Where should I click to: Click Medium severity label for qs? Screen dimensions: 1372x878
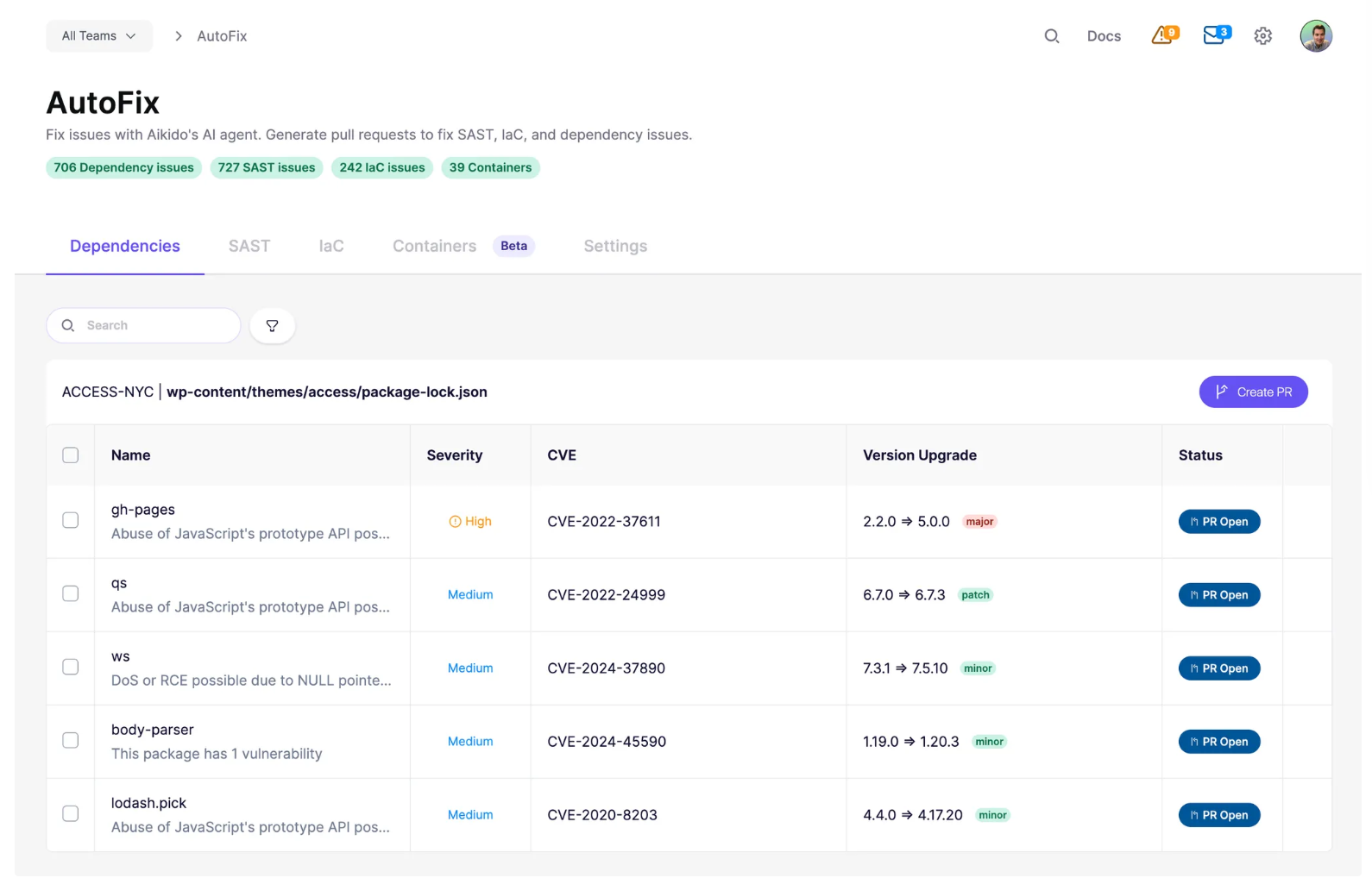point(470,595)
